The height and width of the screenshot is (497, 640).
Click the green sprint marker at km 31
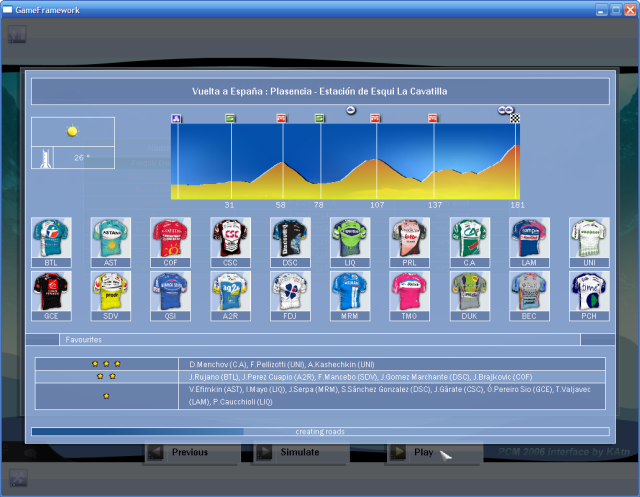click(x=230, y=118)
